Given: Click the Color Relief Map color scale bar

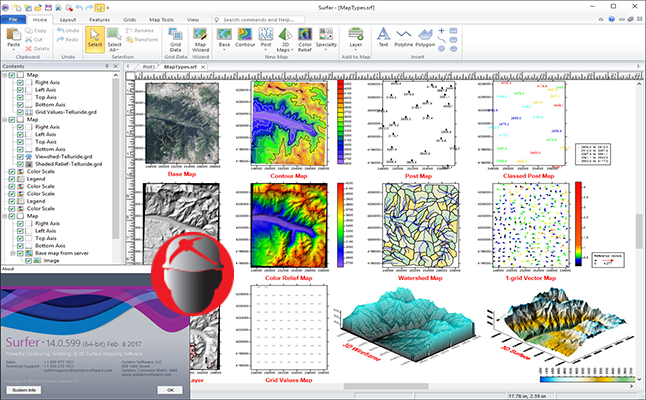Looking at the screenshot, I should tap(340, 225).
